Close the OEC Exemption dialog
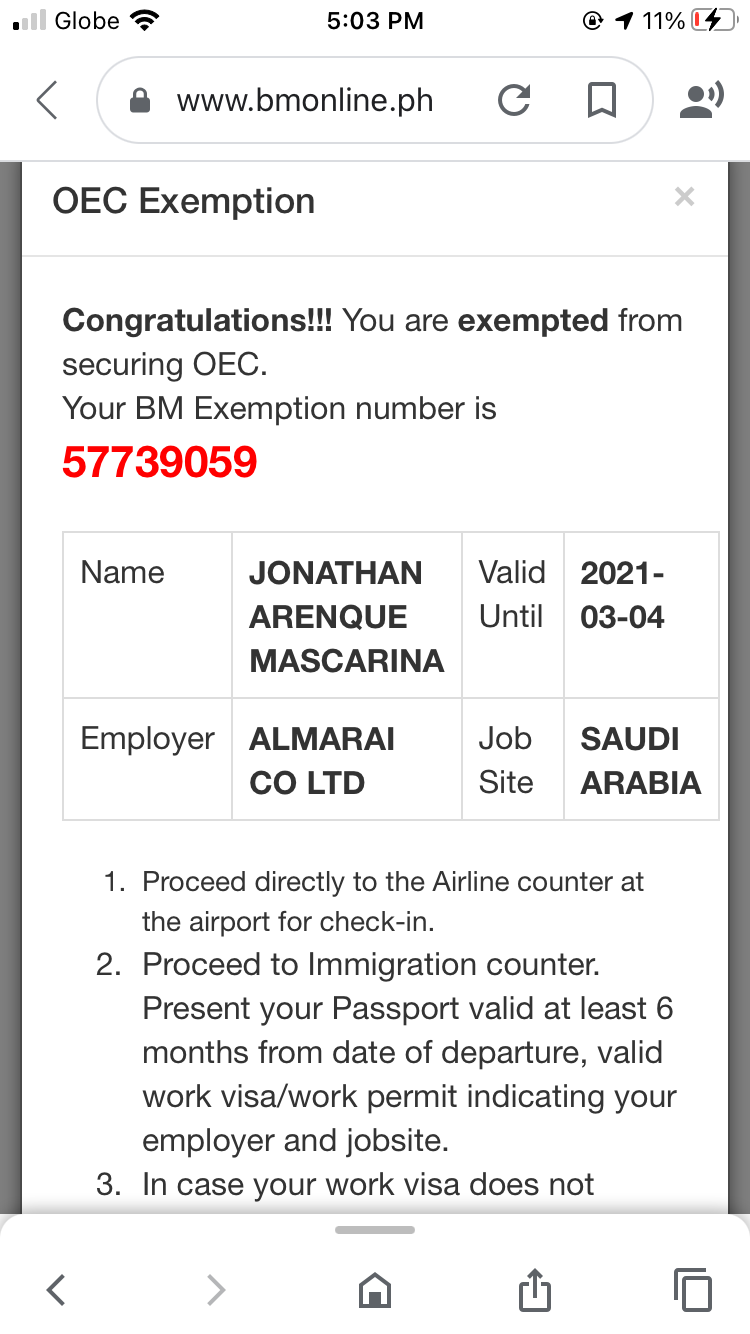 coord(684,197)
